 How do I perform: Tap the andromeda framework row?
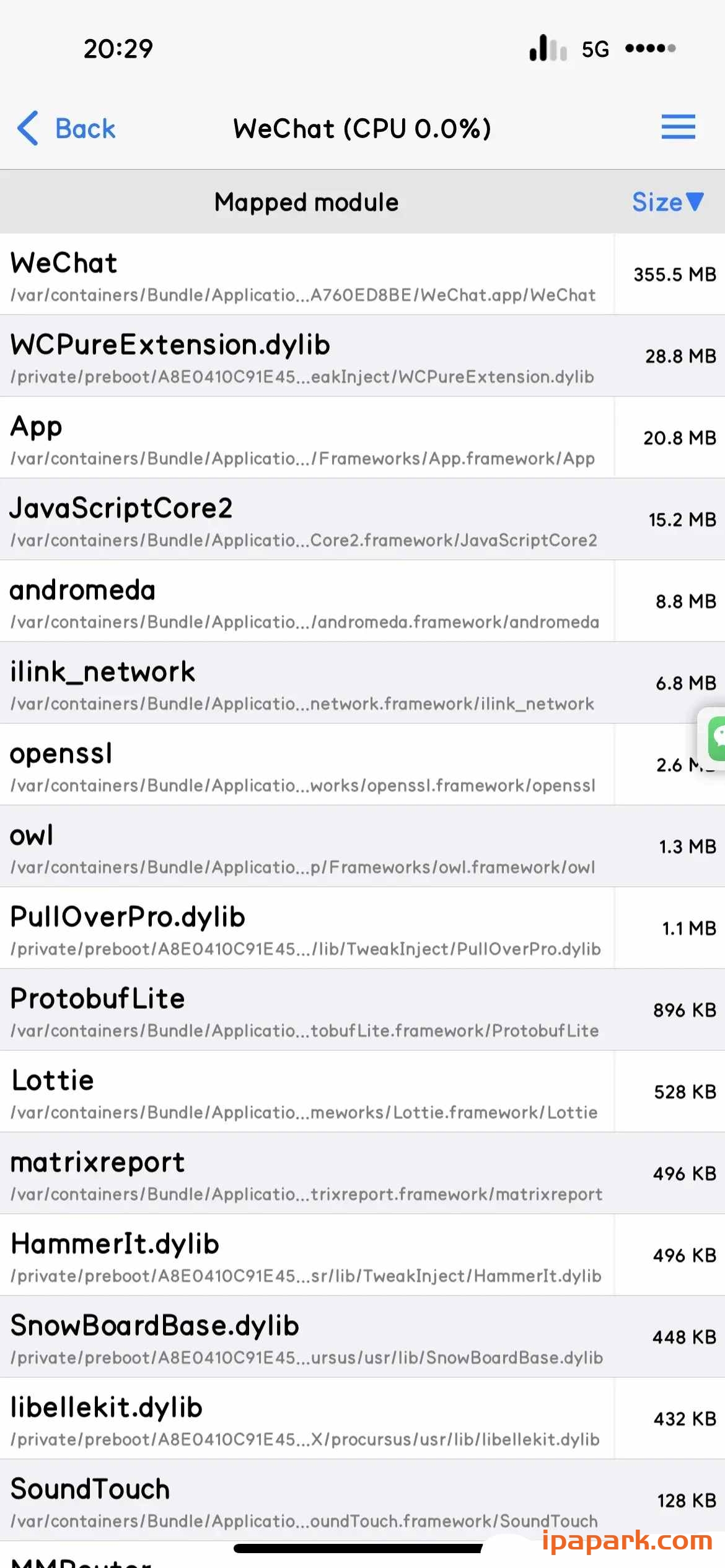pos(306,601)
